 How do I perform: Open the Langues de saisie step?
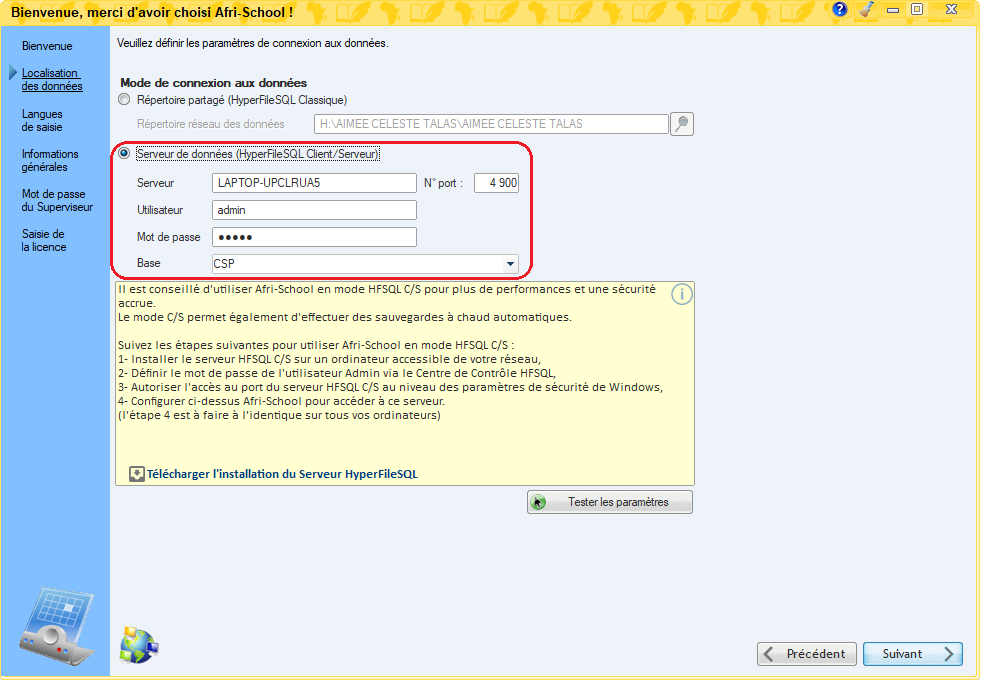click(x=42, y=120)
